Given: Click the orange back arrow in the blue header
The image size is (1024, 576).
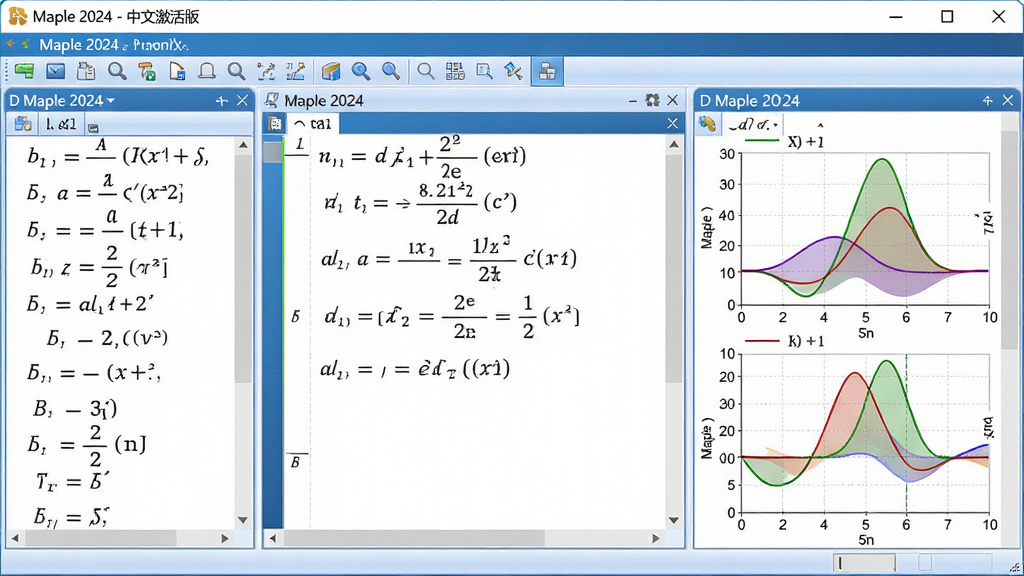Looking at the screenshot, I should (x=10, y=44).
